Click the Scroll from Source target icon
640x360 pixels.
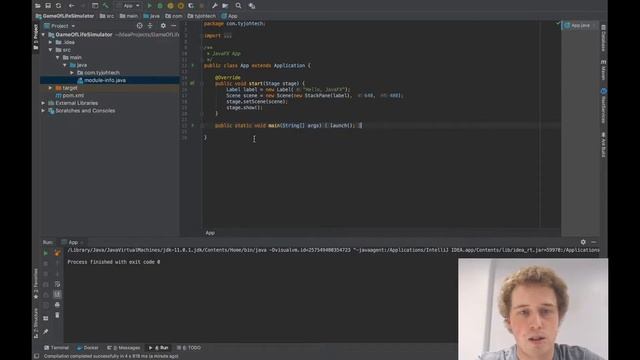tap(140, 26)
